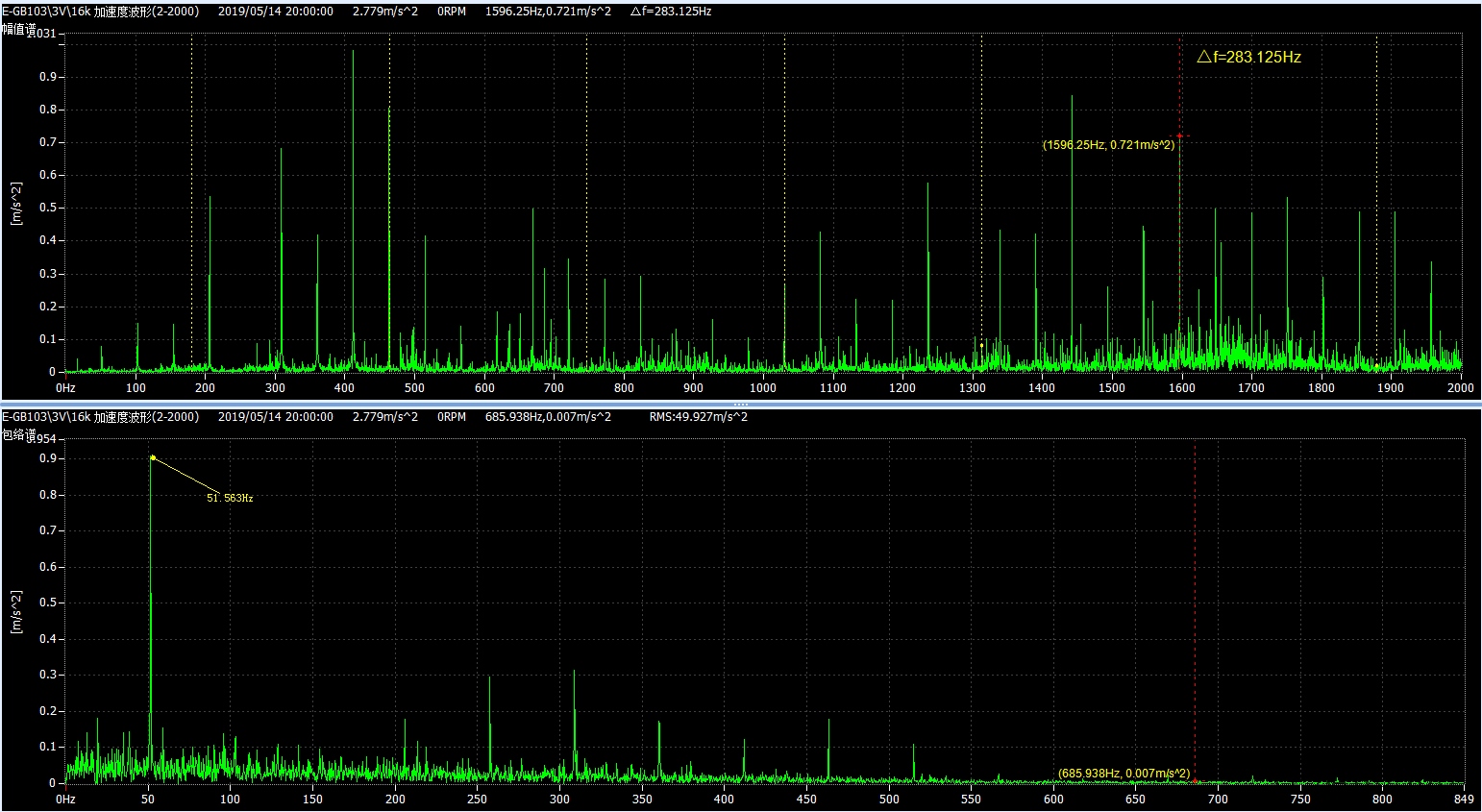1482x812 pixels.
Task: Click the 幅值谱 label of top chart
Action: (x=19, y=31)
